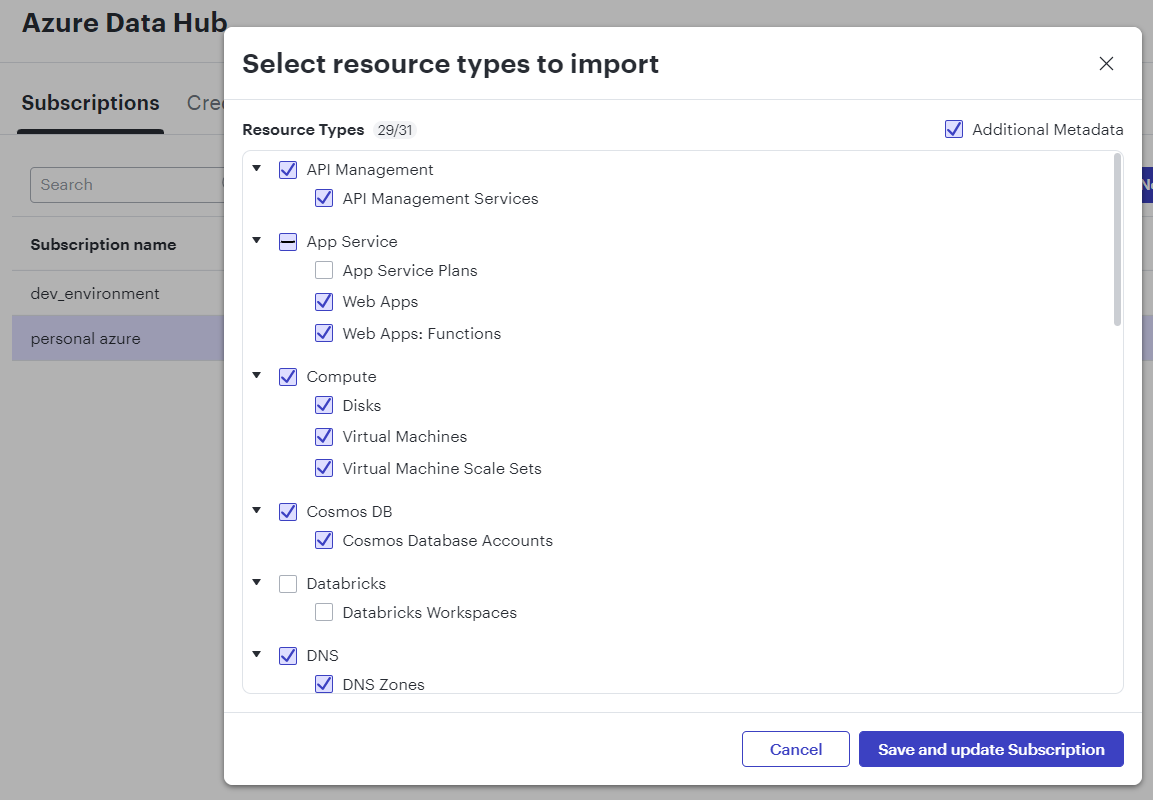The image size is (1153, 800).
Task: Click the Search field in Subscriptions
Action: (126, 185)
